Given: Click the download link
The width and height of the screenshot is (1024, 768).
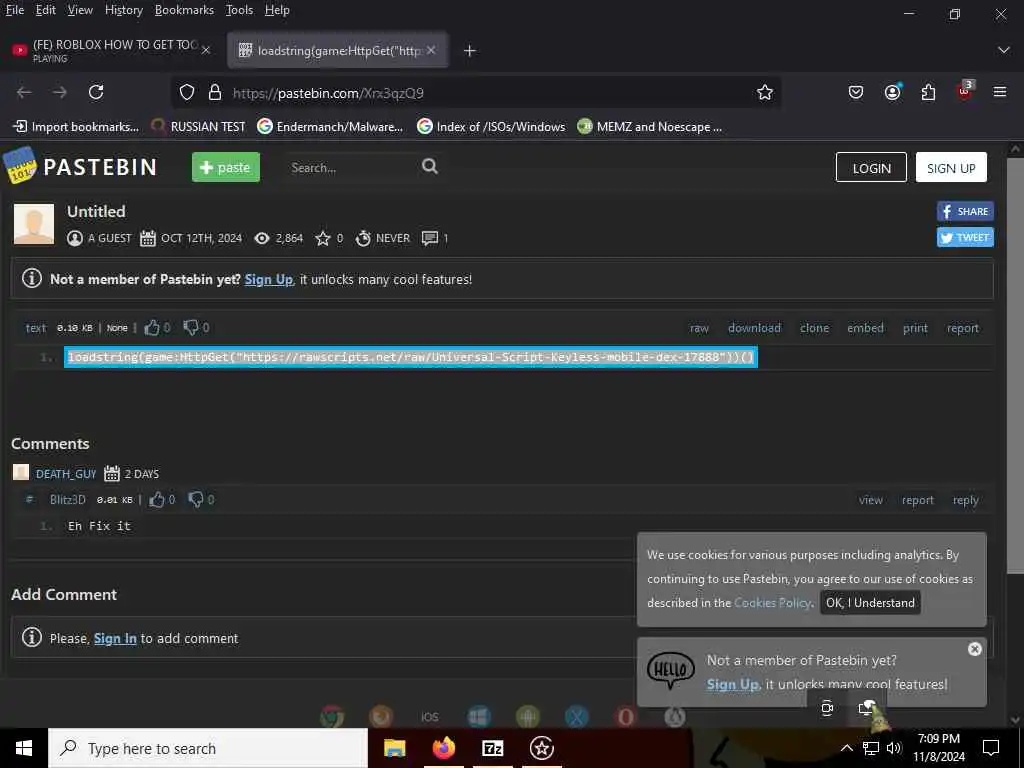Looking at the screenshot, I should click(x=754, y=328).
